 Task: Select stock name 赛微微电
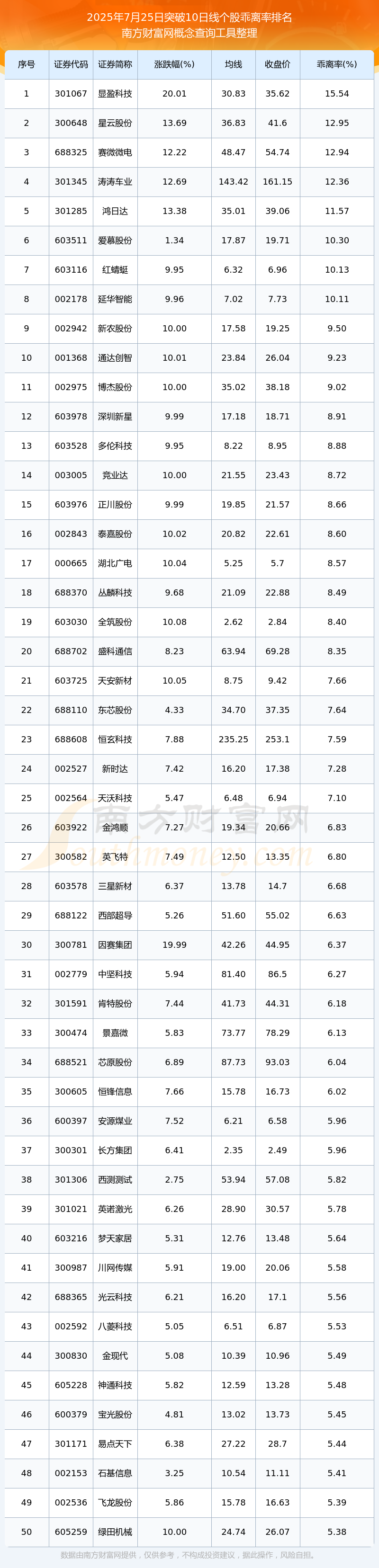pos(115,152)
